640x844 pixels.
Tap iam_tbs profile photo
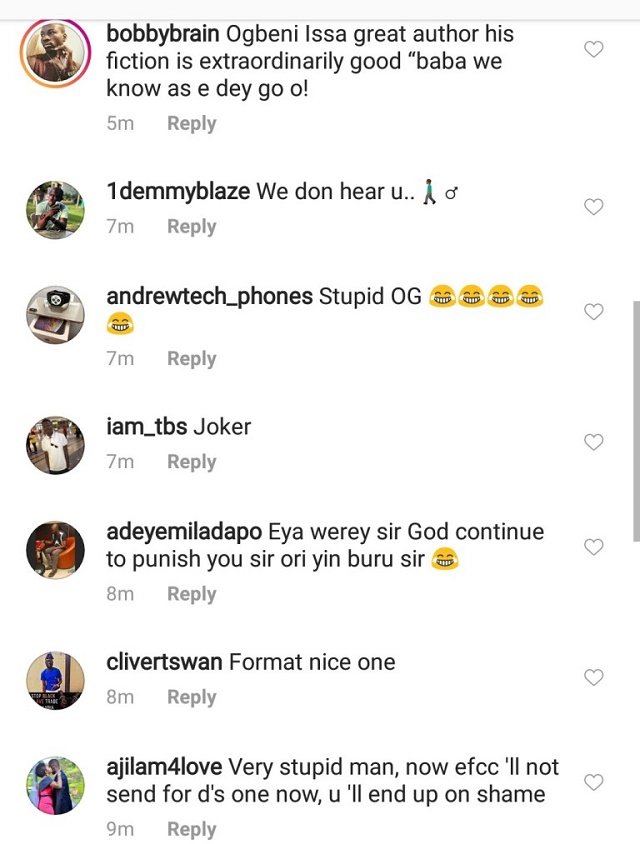55,445
